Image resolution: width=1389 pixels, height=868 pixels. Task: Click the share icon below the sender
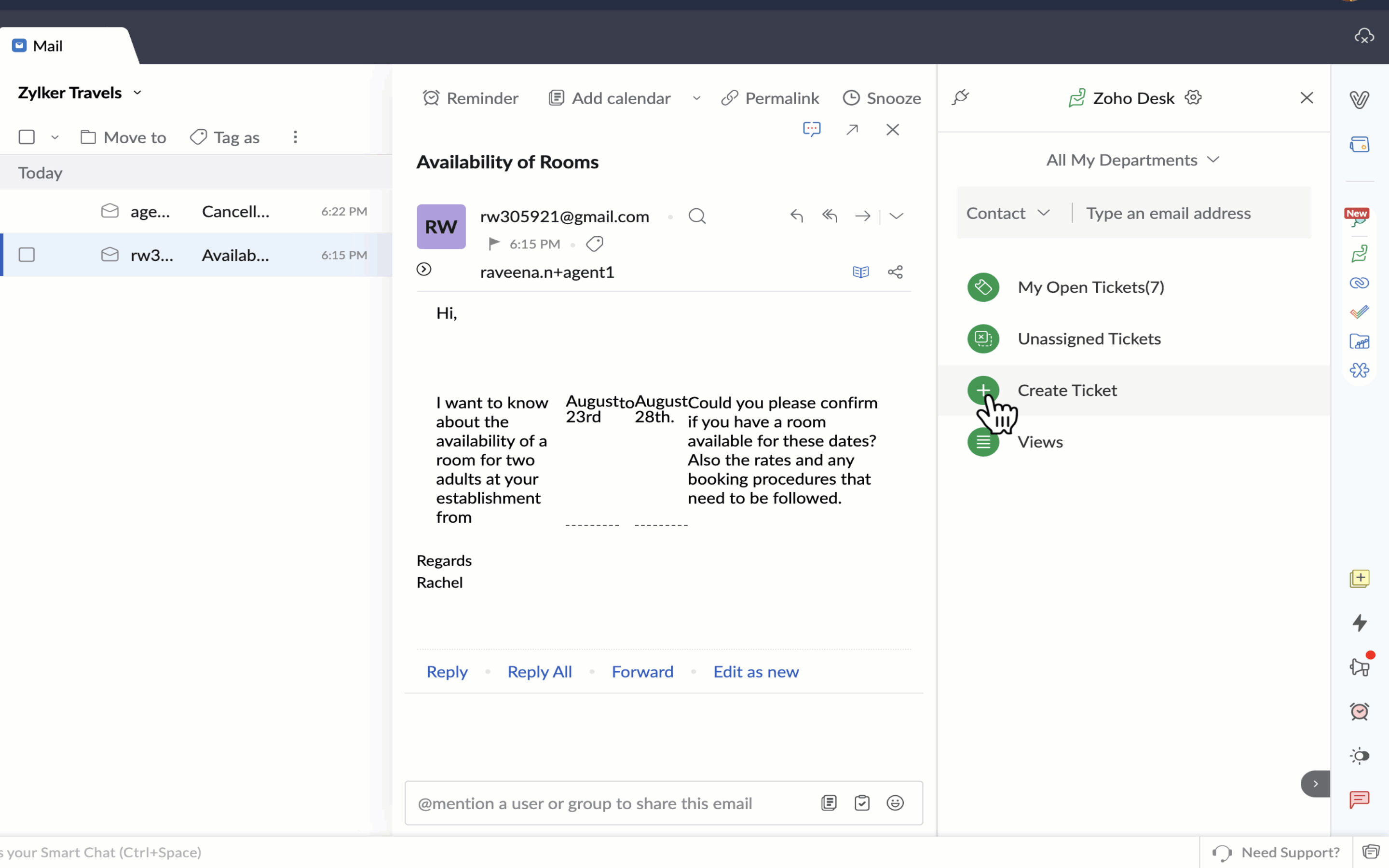(895, 272)
